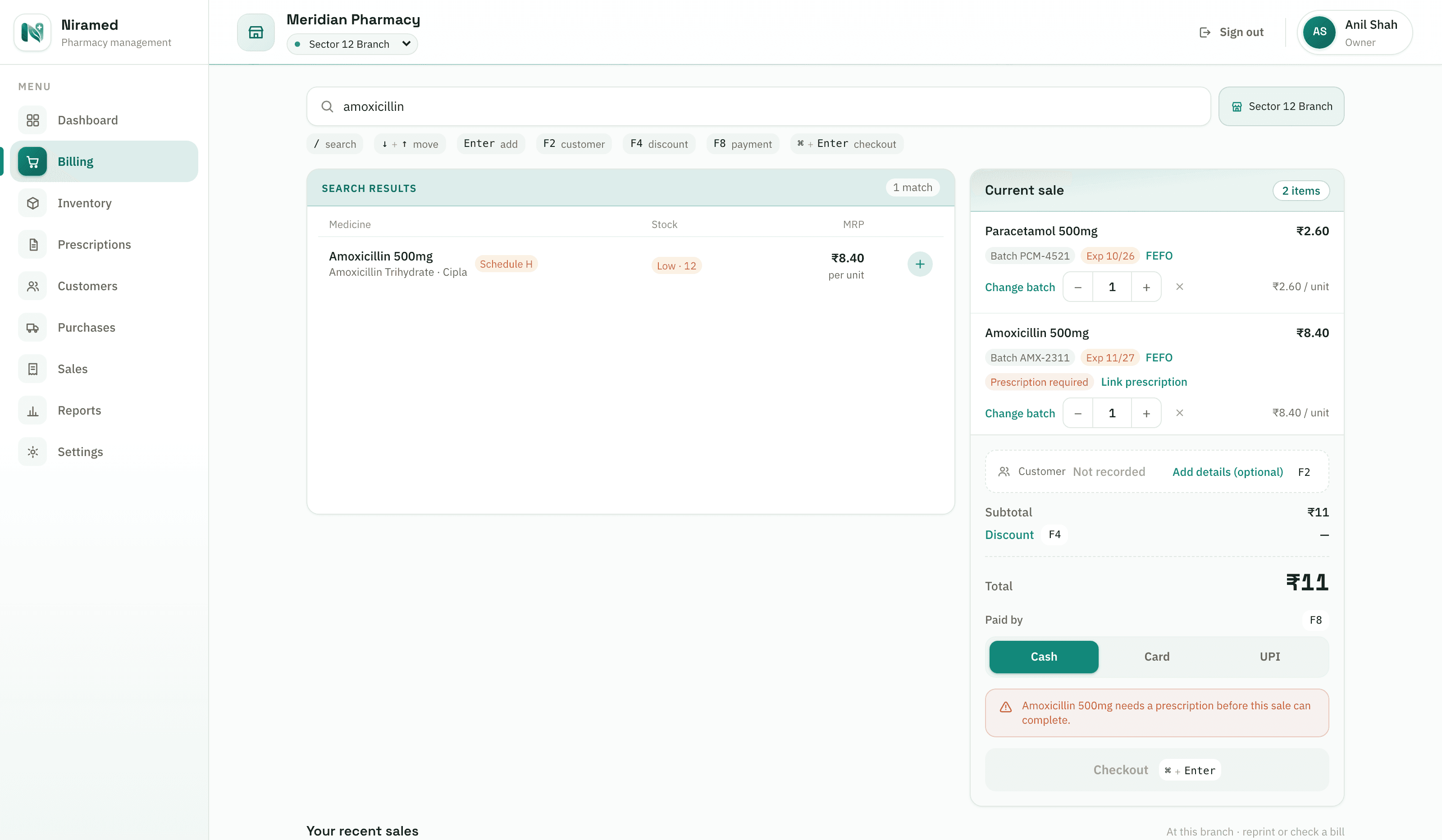Select Cash as the payment method
The height and width of the screenshot is (840, 1442).
coord(1044,657)
